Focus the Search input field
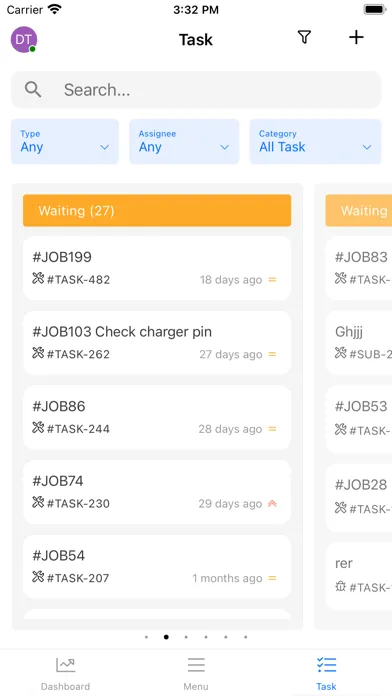392x696 pixels. [x=196, y=90]
